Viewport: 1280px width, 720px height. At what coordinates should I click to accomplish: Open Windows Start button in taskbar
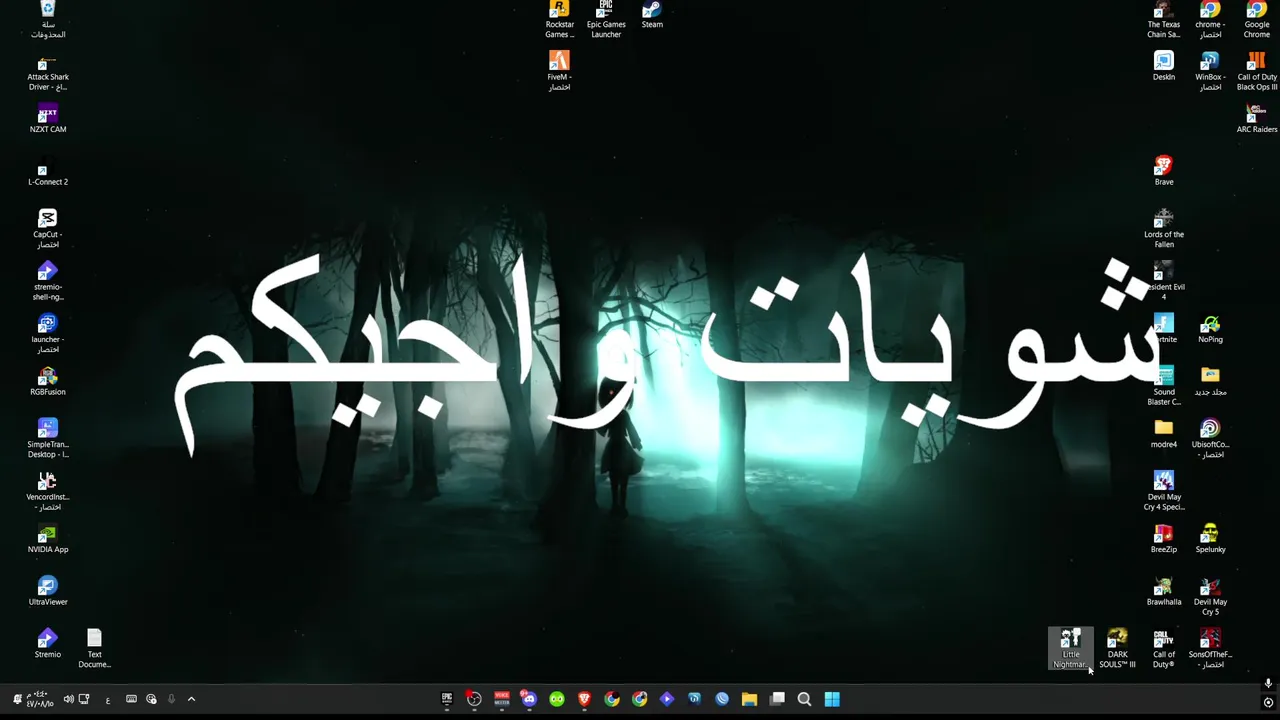click(832, 699)
